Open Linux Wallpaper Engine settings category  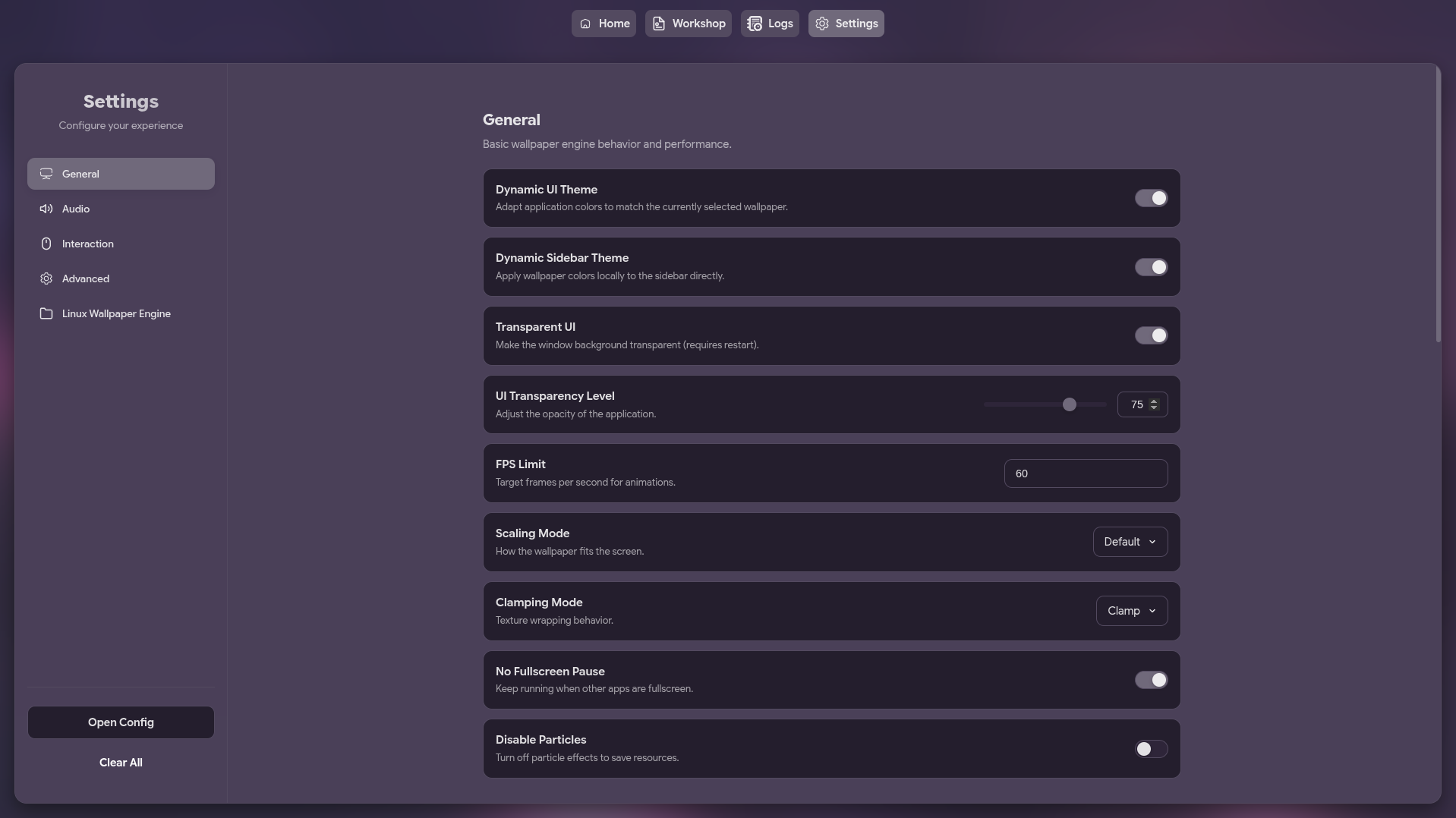point(121,313)
